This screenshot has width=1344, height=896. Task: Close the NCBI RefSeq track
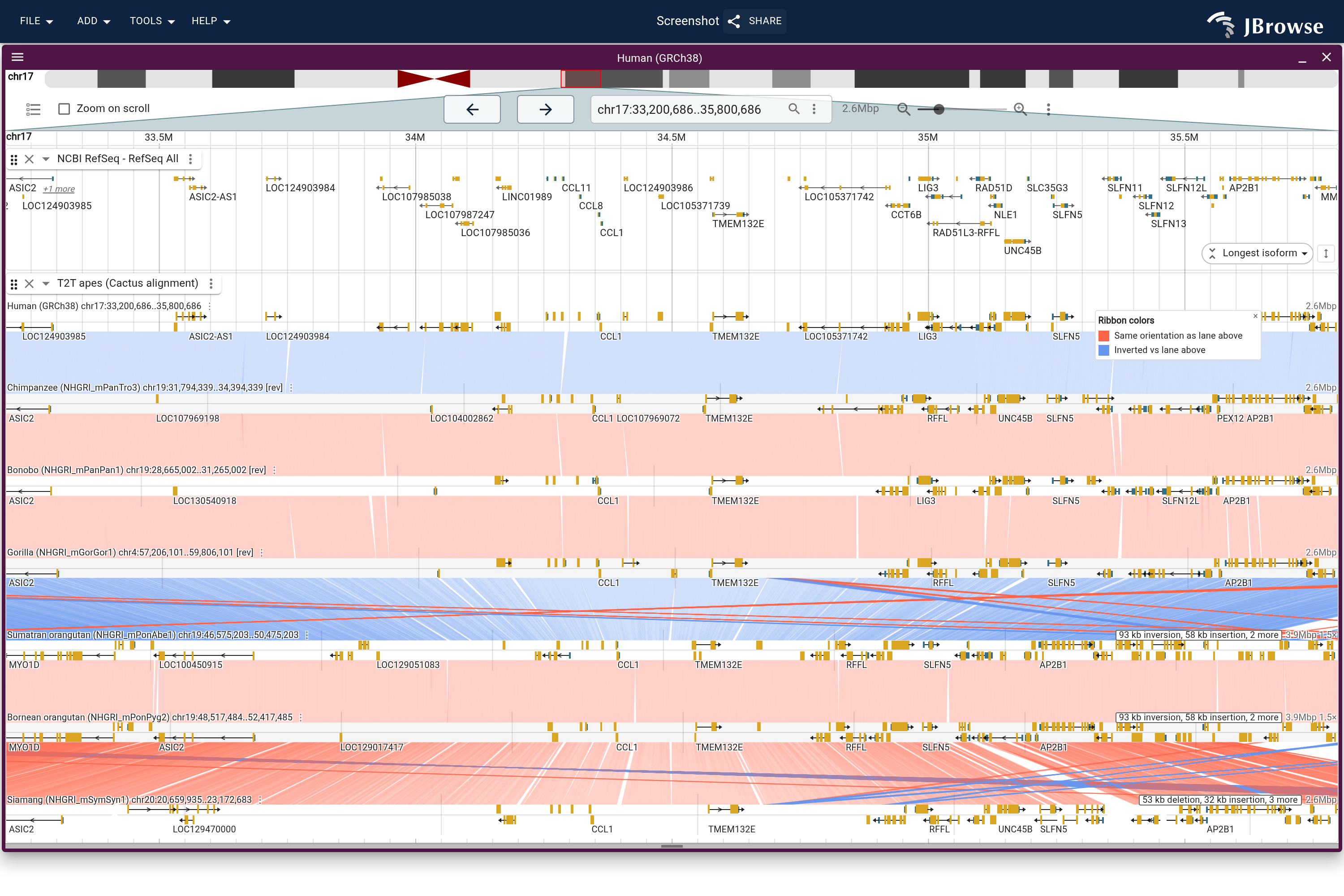(29, 159)
